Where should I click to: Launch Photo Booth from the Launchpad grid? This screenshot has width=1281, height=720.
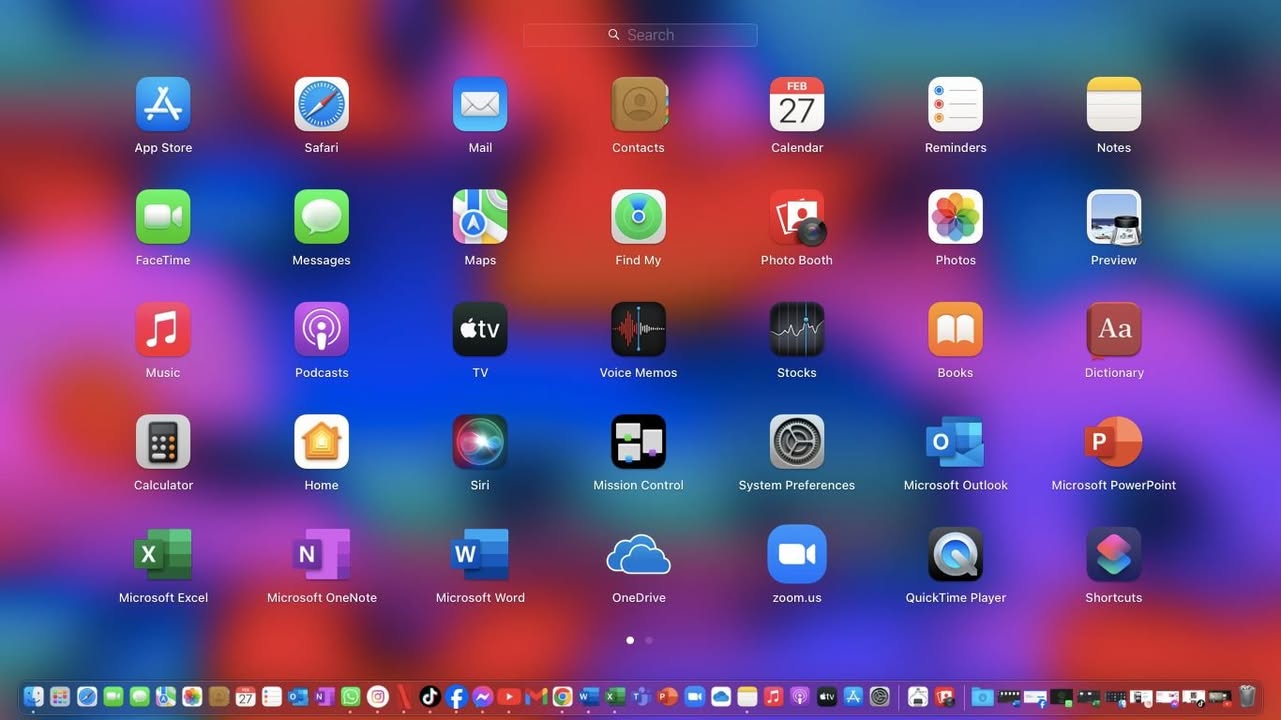797,217
